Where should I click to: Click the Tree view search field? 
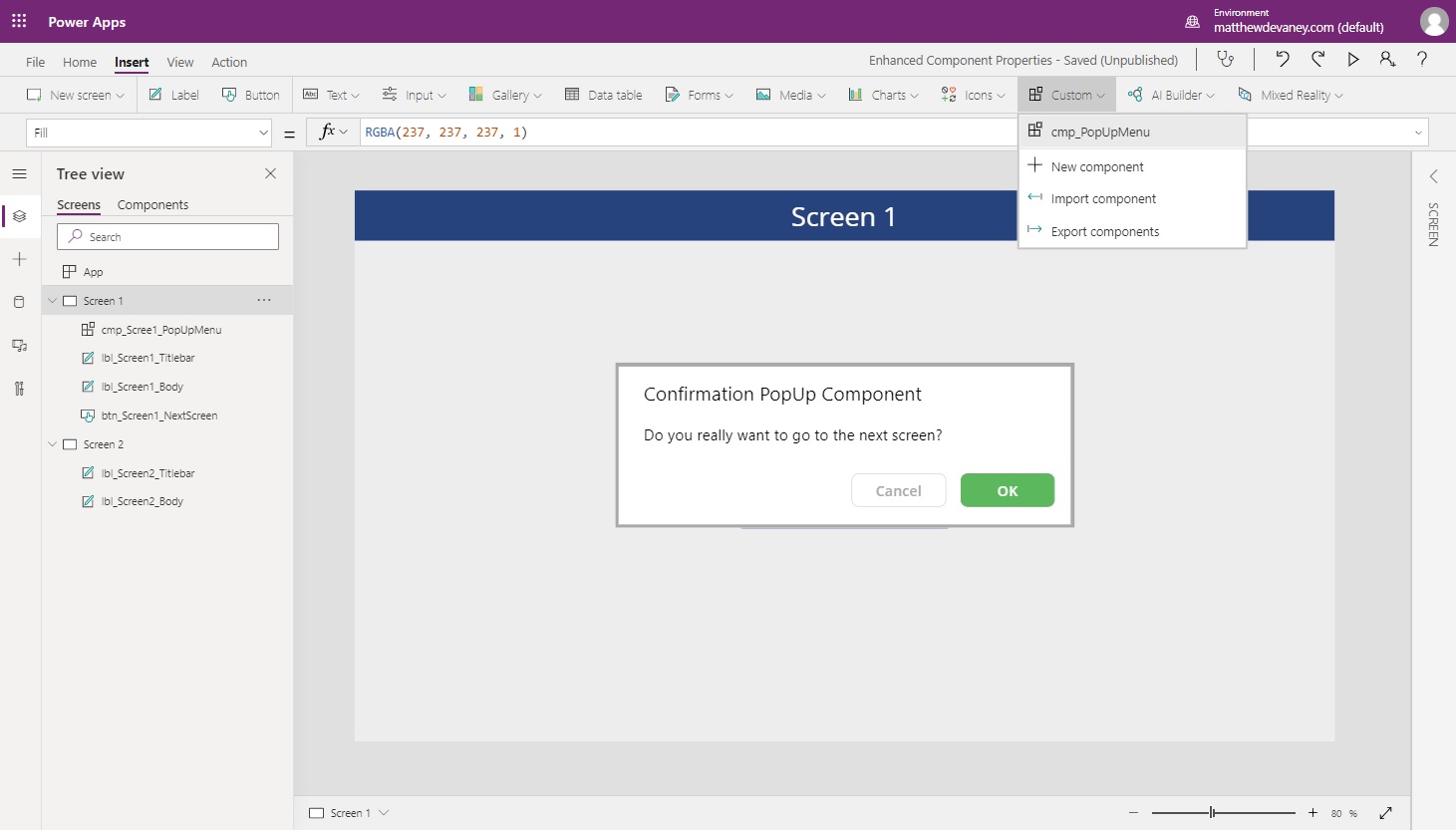point(166,236)
